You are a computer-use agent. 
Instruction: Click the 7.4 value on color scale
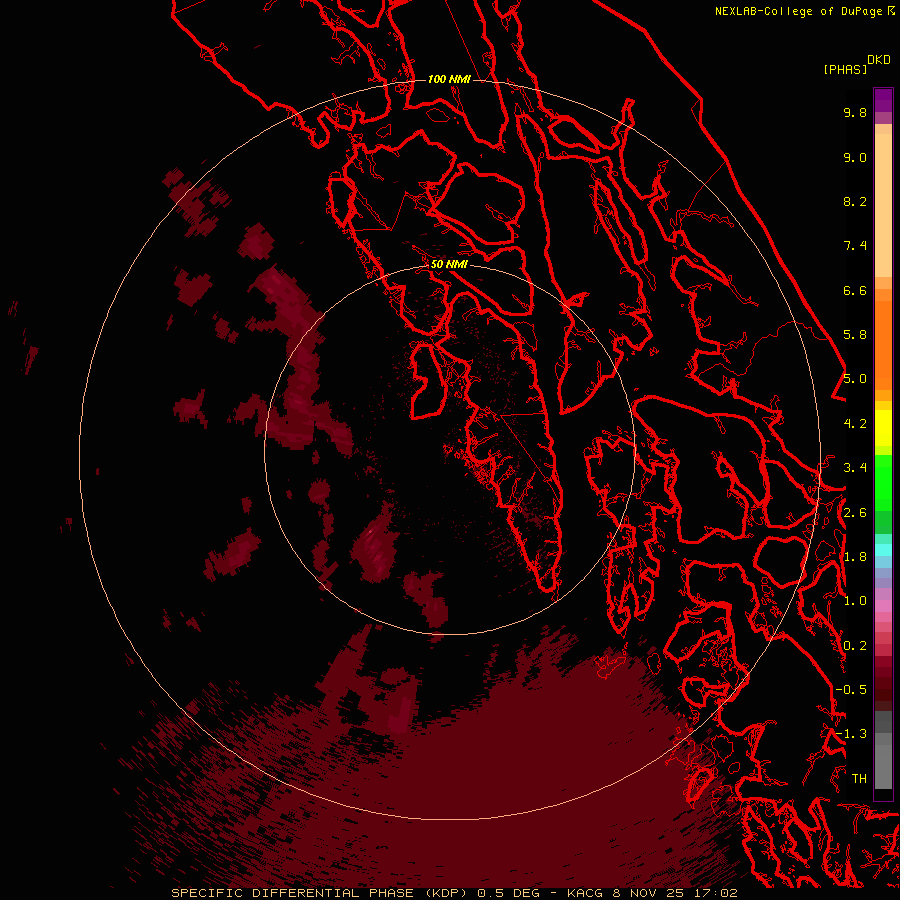[855, 246]
